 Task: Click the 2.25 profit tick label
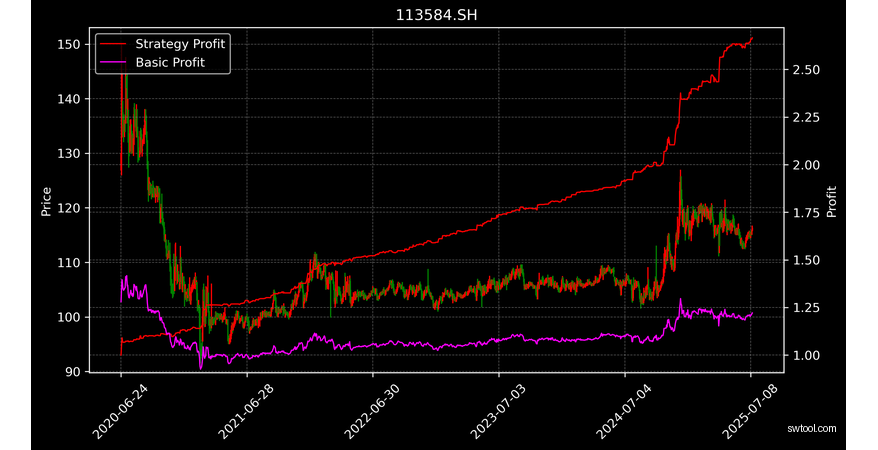807,118
